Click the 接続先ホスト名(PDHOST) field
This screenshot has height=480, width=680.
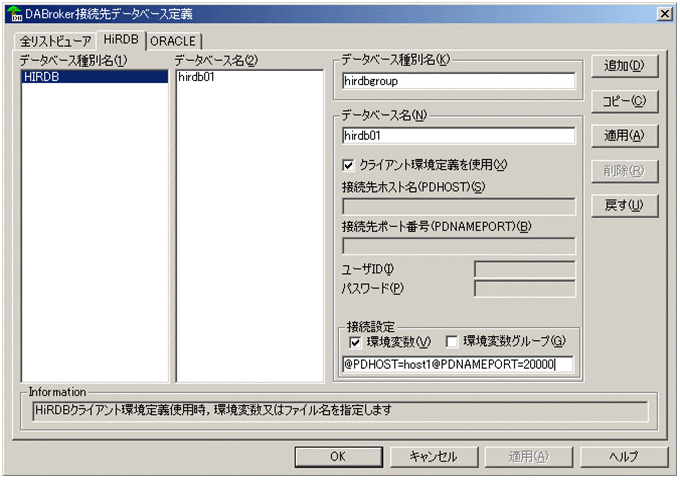click(458, 206)
